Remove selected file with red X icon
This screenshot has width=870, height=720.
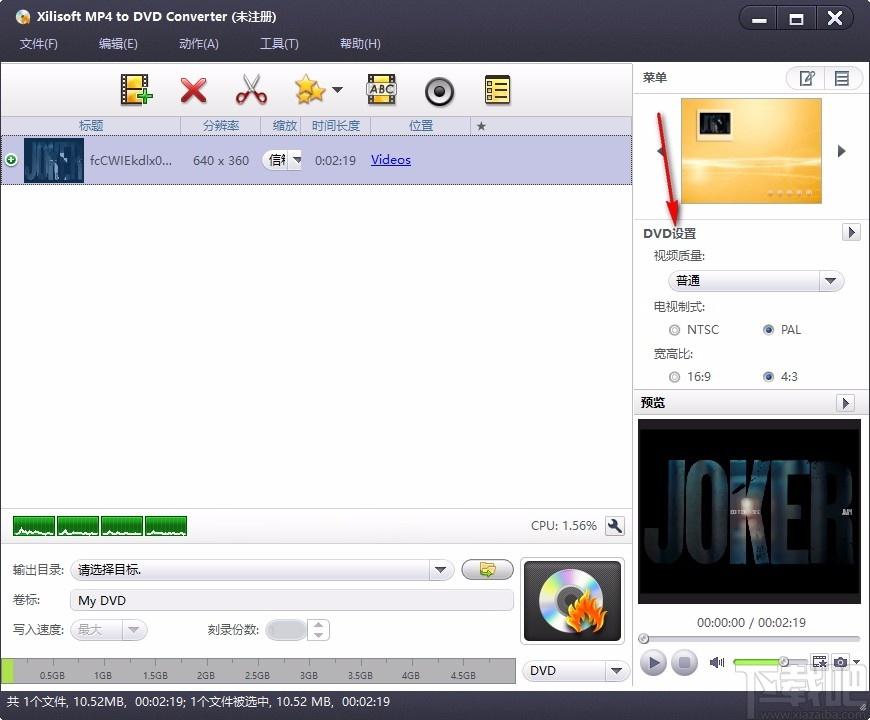[x=194, y=90]
